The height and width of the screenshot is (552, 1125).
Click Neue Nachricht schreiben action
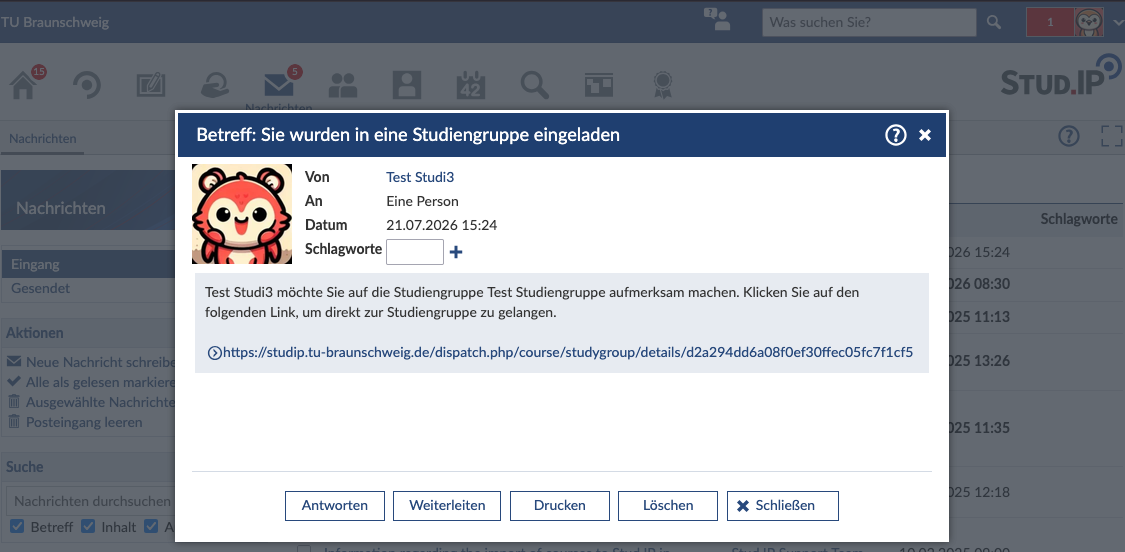[x=92, y=361]
